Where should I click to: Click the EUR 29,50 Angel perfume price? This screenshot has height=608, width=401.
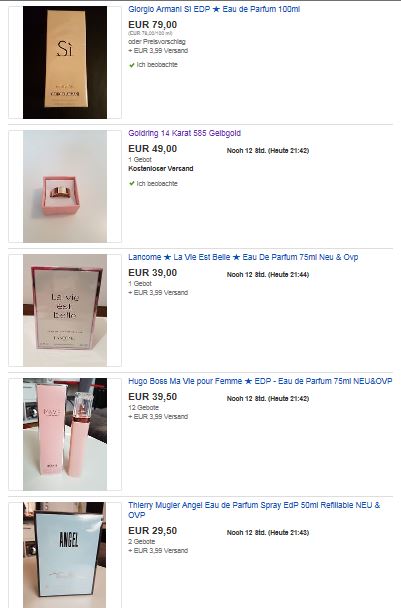(152, 531)
